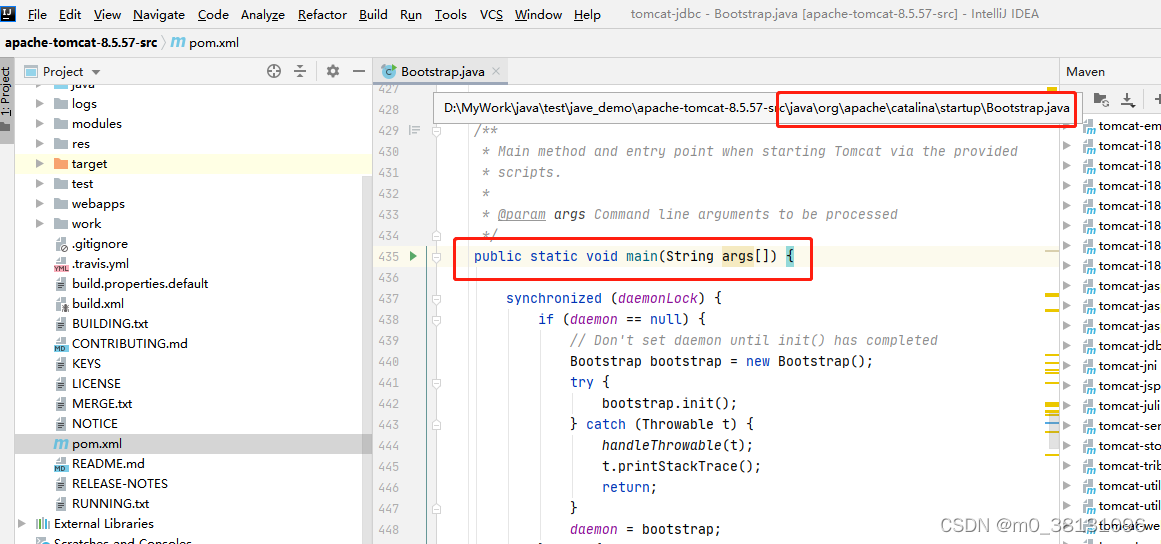Click the Maven icon in breadcrumb bar
This screenshot has width=1161, height=544.
pyautogui.click(x=178, y=42)
